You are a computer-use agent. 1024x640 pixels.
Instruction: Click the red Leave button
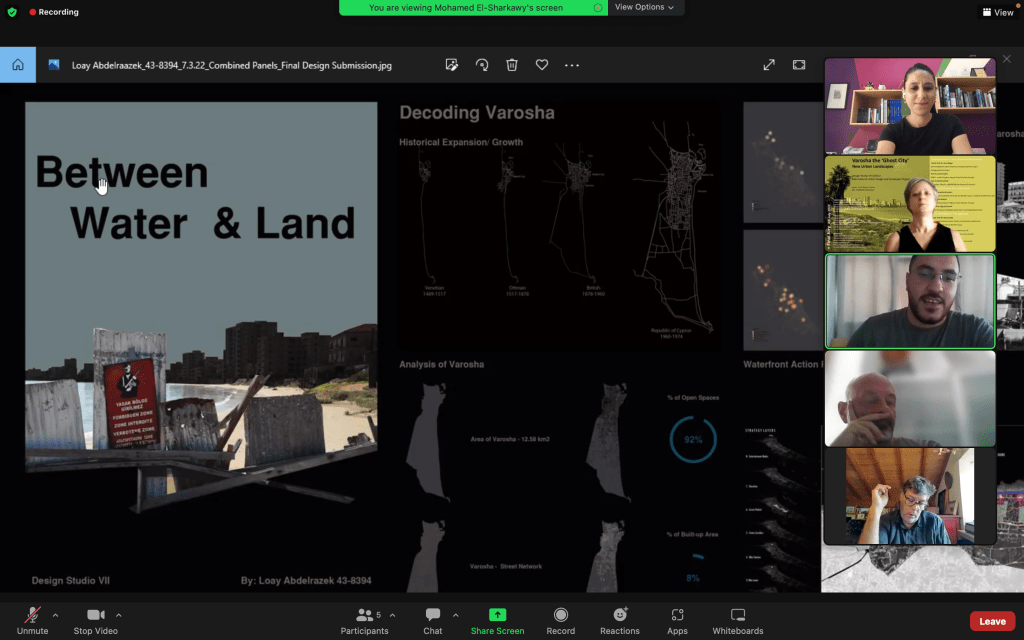tap(992, 621)
